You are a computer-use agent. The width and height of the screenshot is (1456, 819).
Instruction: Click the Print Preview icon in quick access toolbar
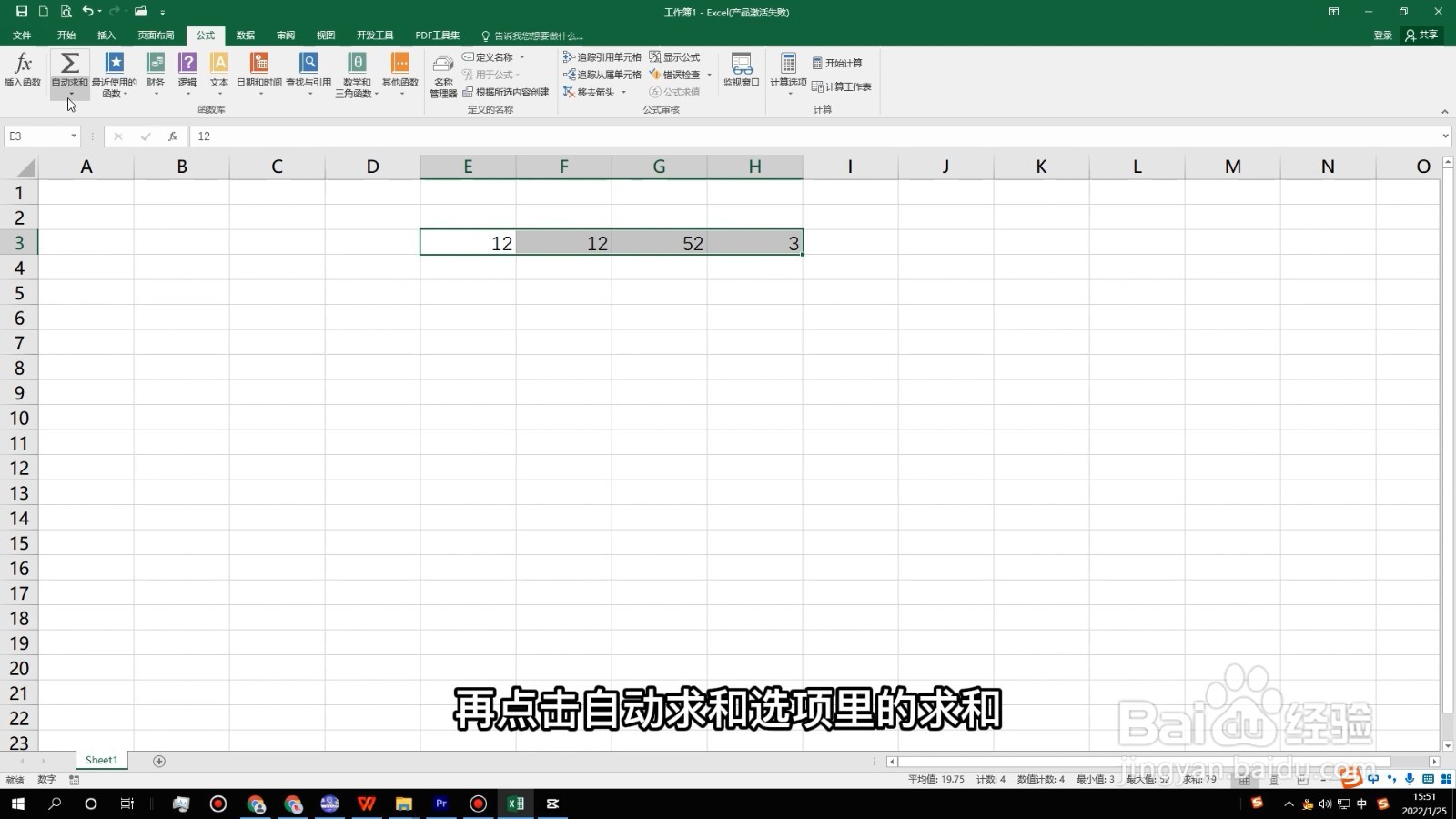pos(66,12)
